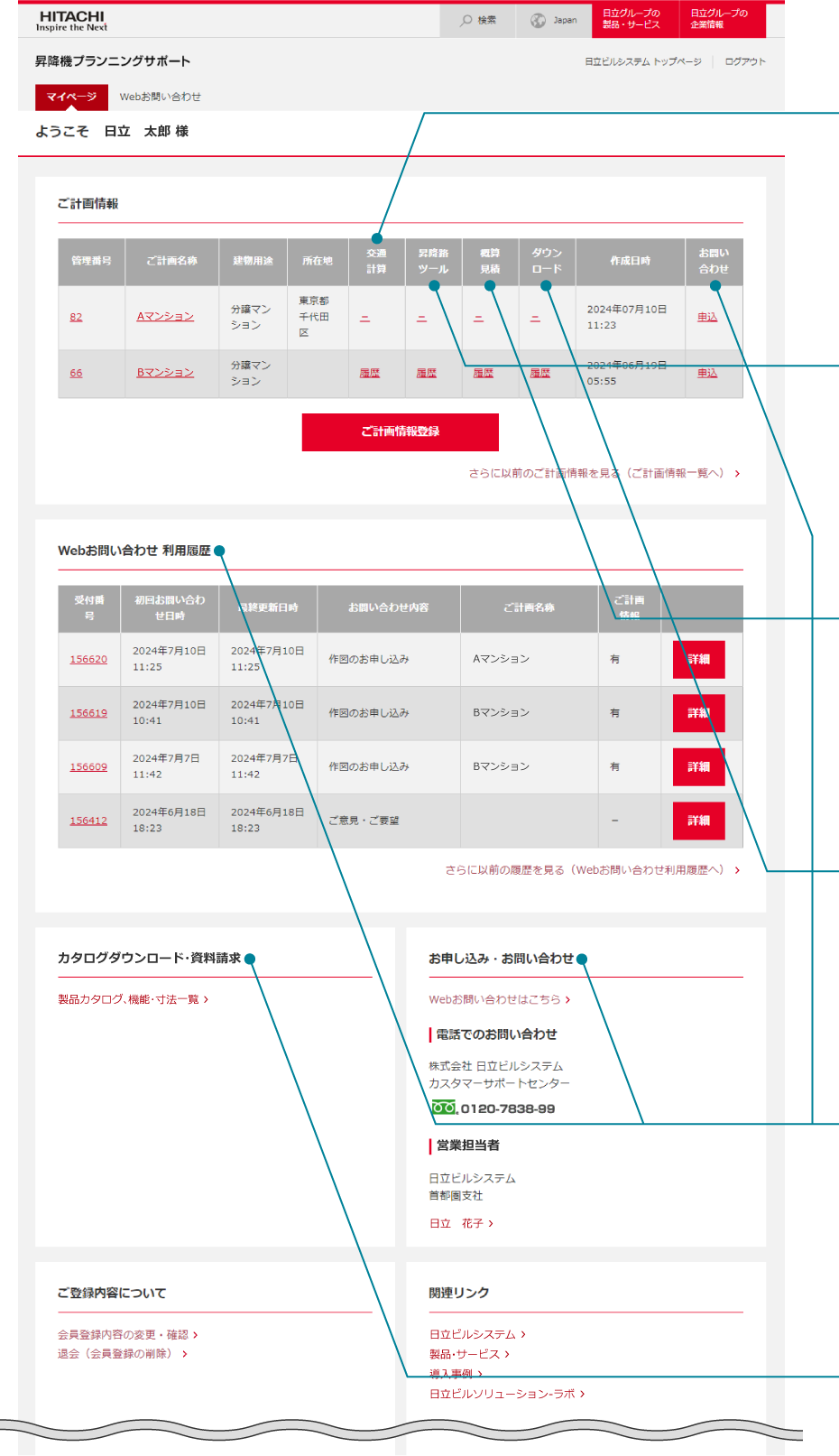Open the 製品・サービス related link

click(469, 1354)
